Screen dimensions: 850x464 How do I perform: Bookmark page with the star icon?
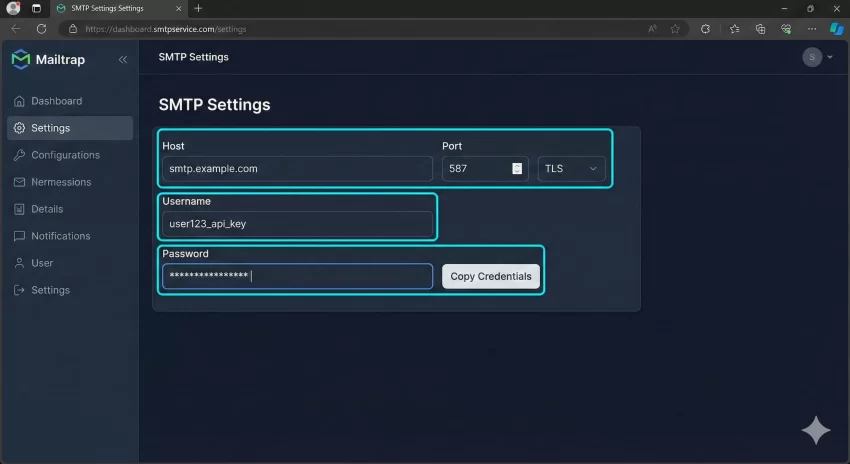[x=675, y=29]
